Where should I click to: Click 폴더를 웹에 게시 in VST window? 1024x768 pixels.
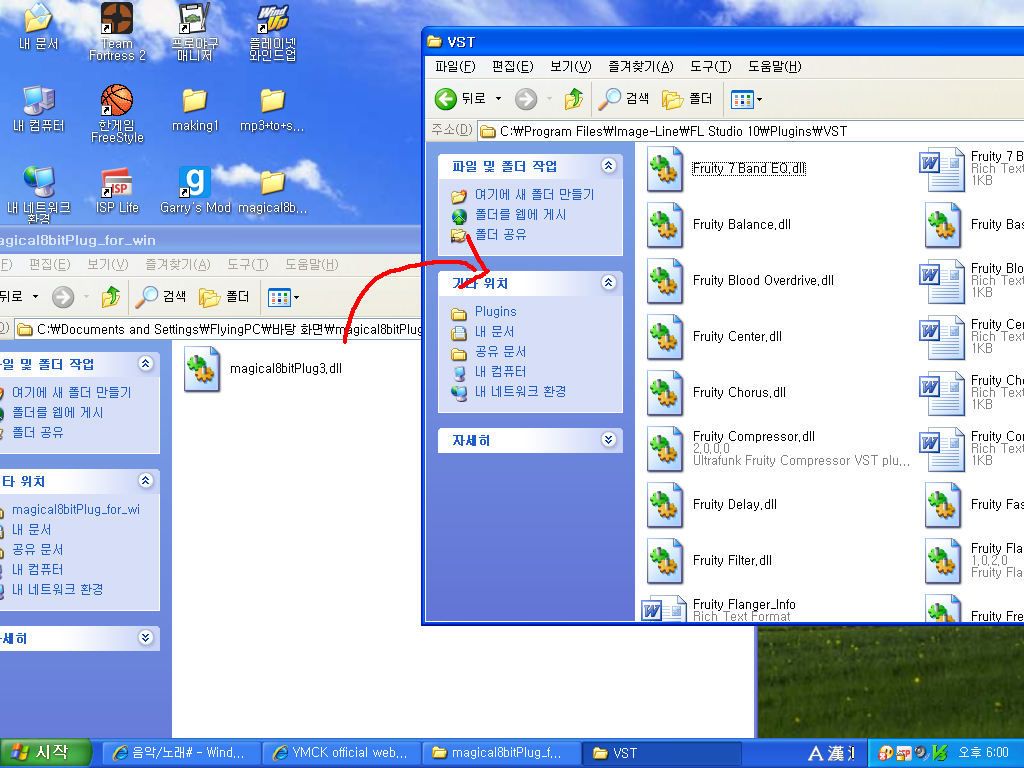click(520, 215)
